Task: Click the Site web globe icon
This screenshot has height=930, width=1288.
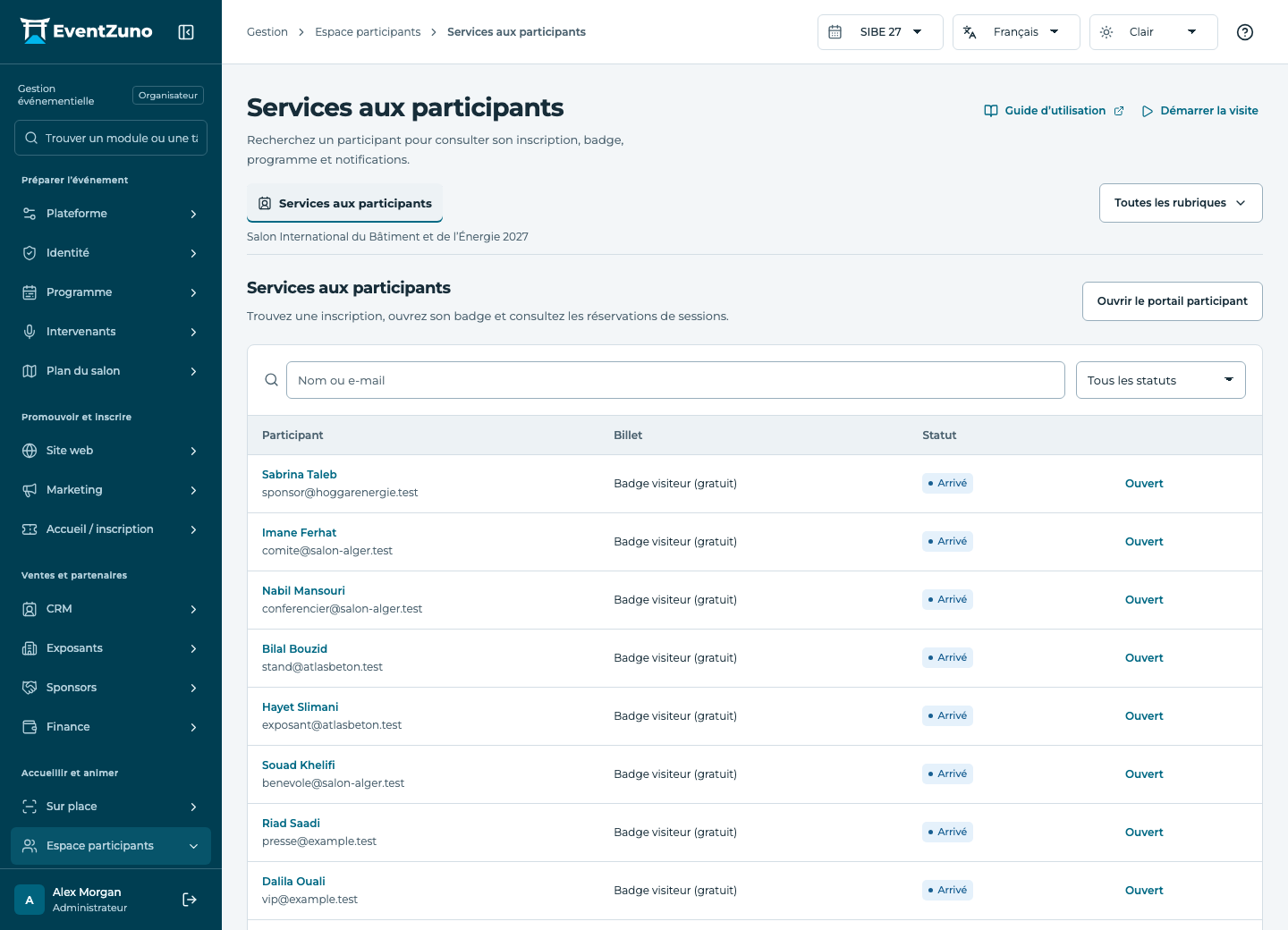Action: (x=30, y=451)
